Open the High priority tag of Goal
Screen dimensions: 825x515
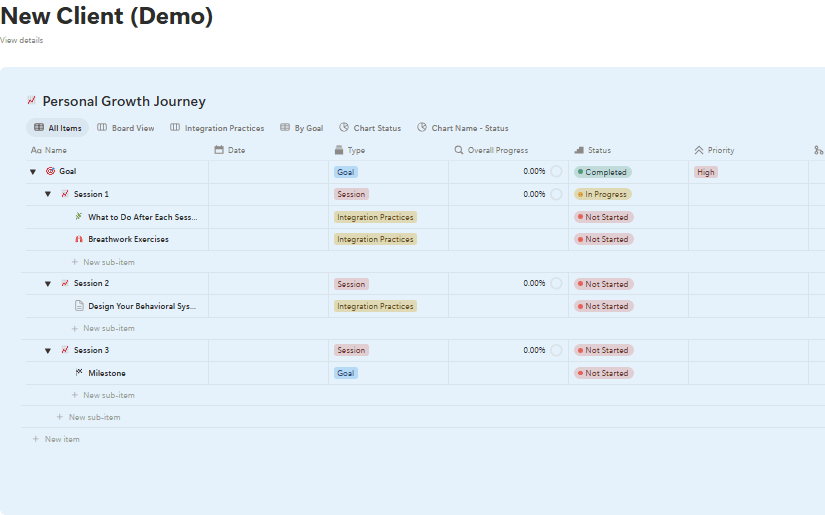pos(706,172)
